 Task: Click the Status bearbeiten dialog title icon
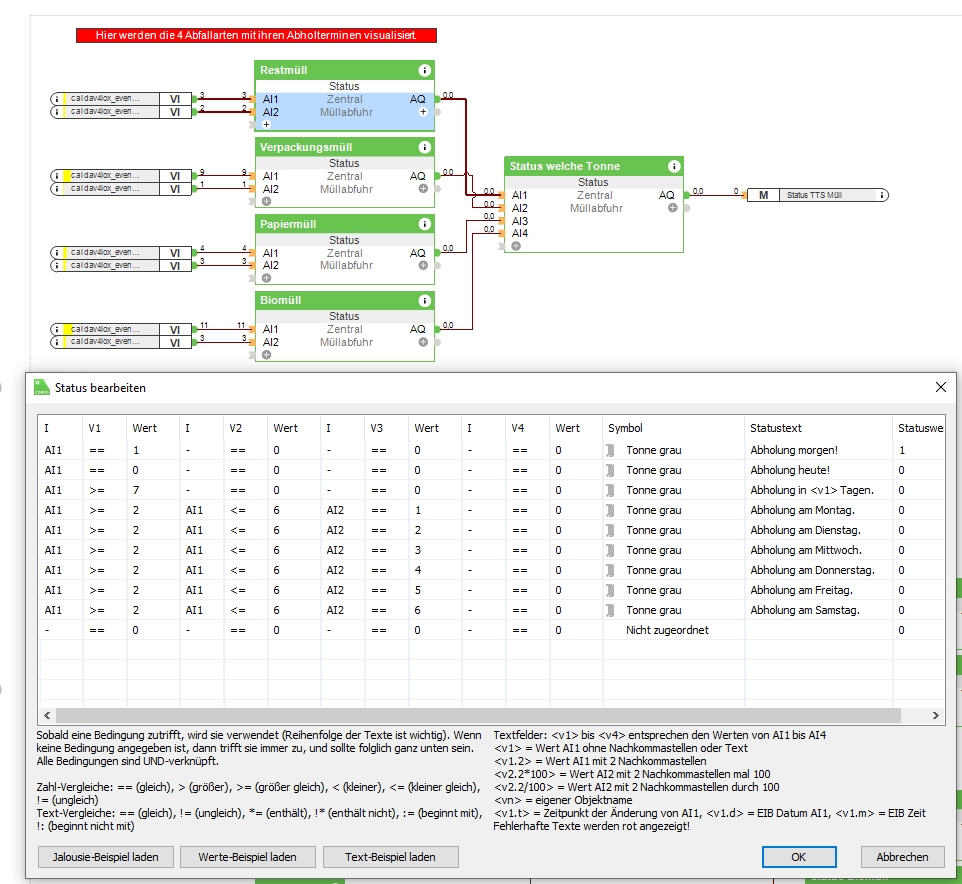pos(42,387)
